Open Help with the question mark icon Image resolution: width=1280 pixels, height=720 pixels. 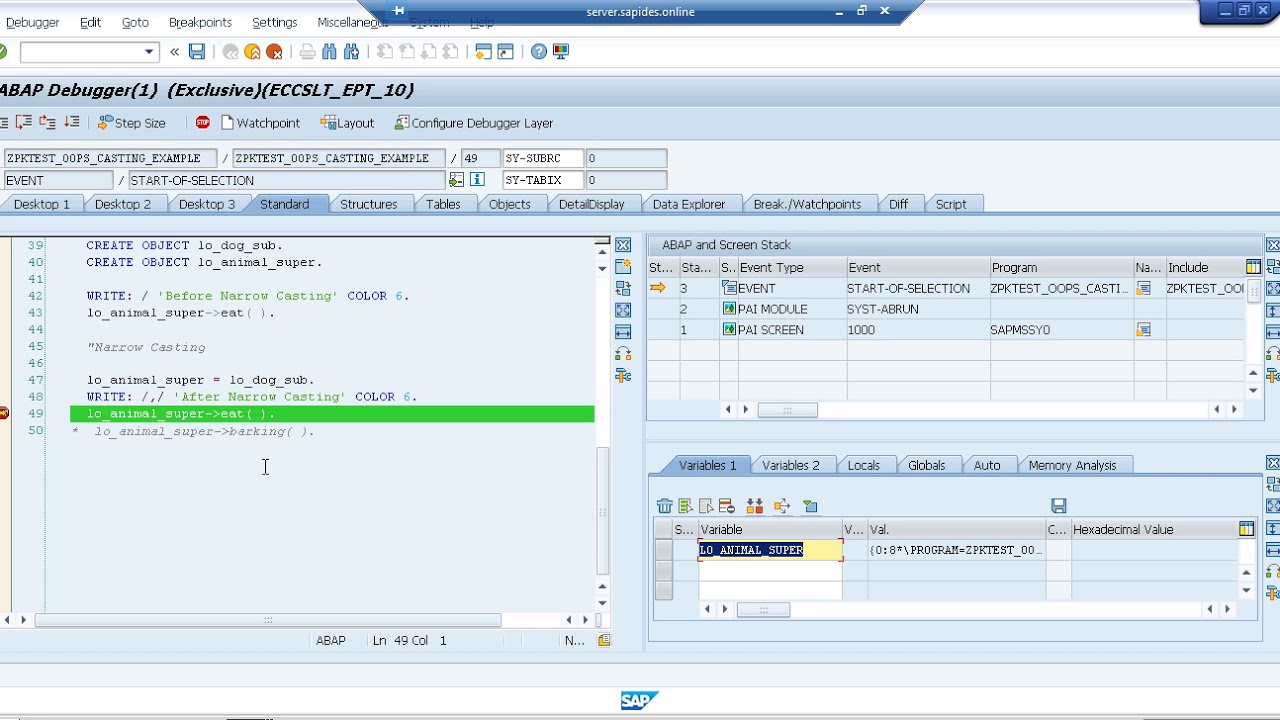click(x=539, y=52)
